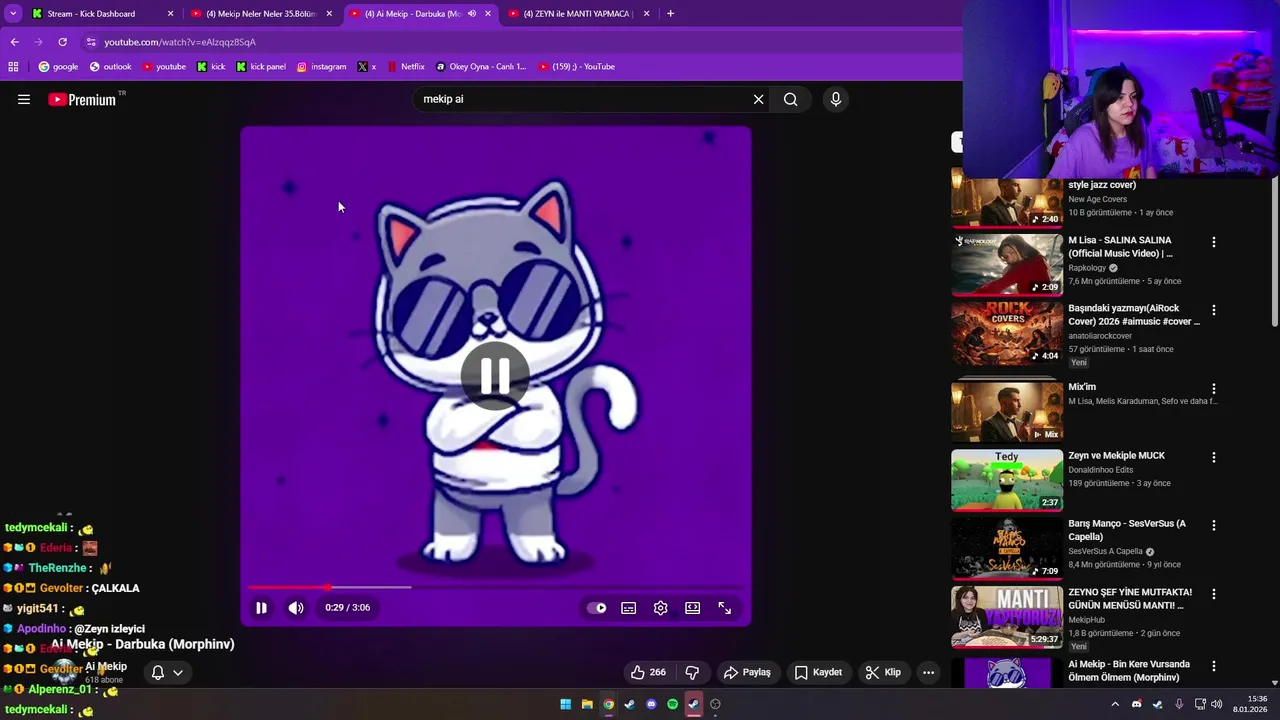
Task: Click the notification bell for Ai Mekip
Action: click(x=157, y=672)
